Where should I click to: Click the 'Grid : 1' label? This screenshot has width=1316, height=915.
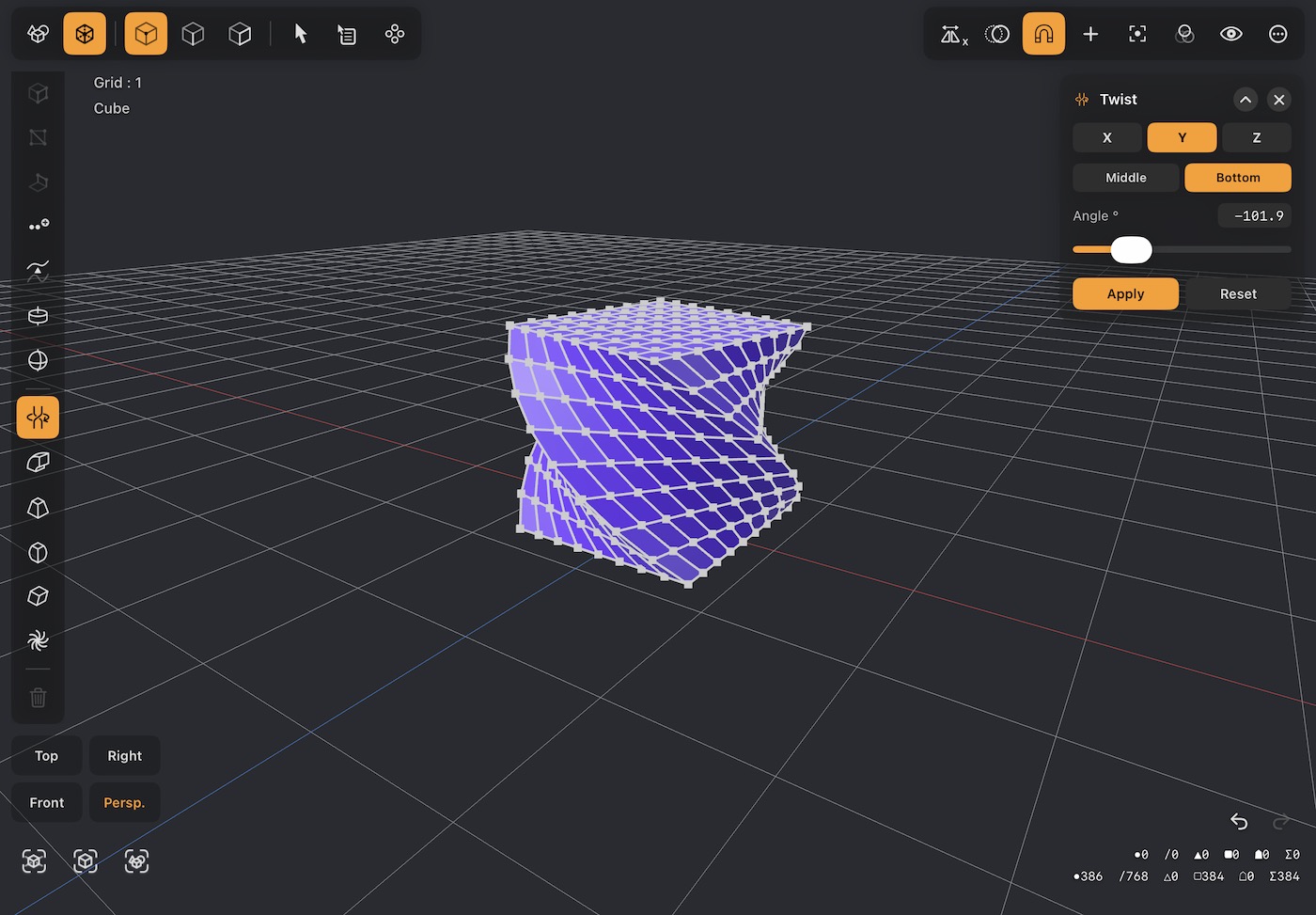117,83
